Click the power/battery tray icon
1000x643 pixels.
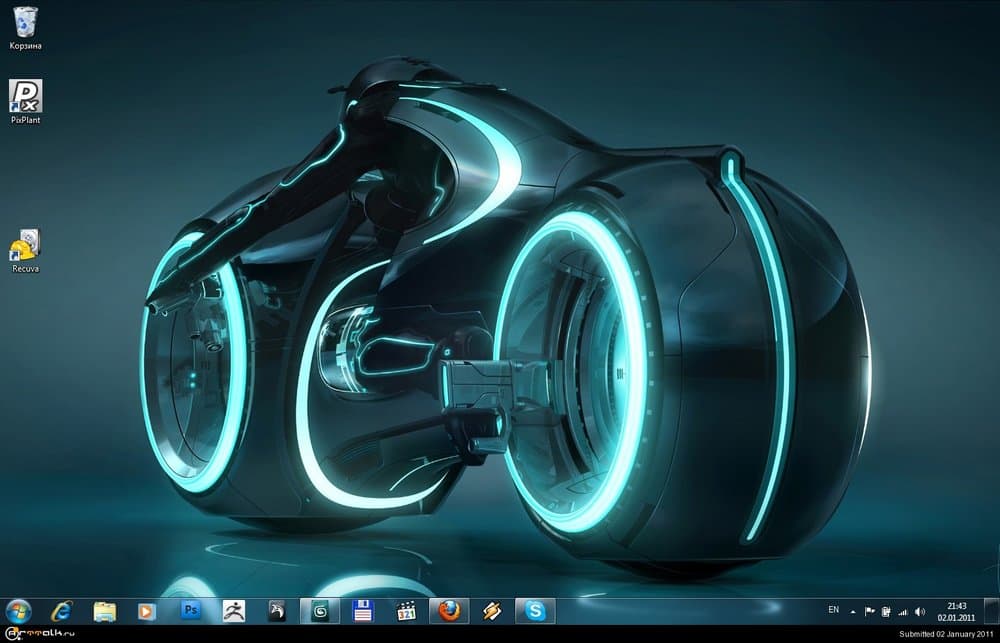click(886, 611)
